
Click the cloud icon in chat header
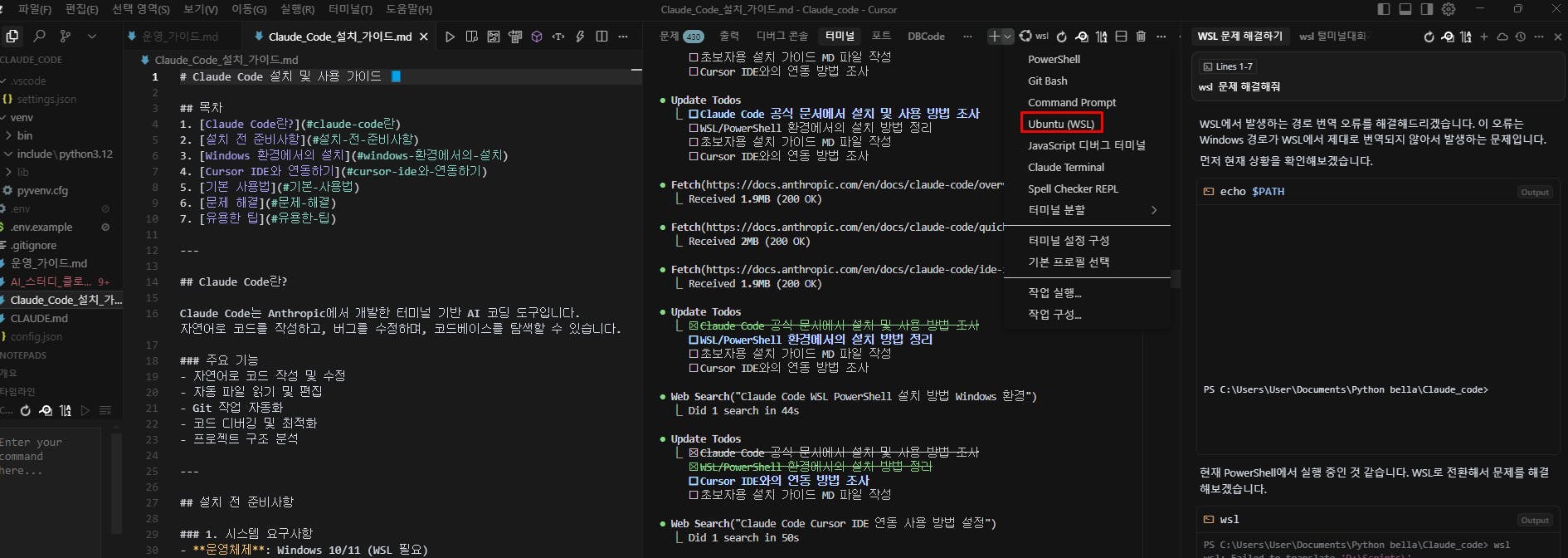click(x=1502, y=37)
